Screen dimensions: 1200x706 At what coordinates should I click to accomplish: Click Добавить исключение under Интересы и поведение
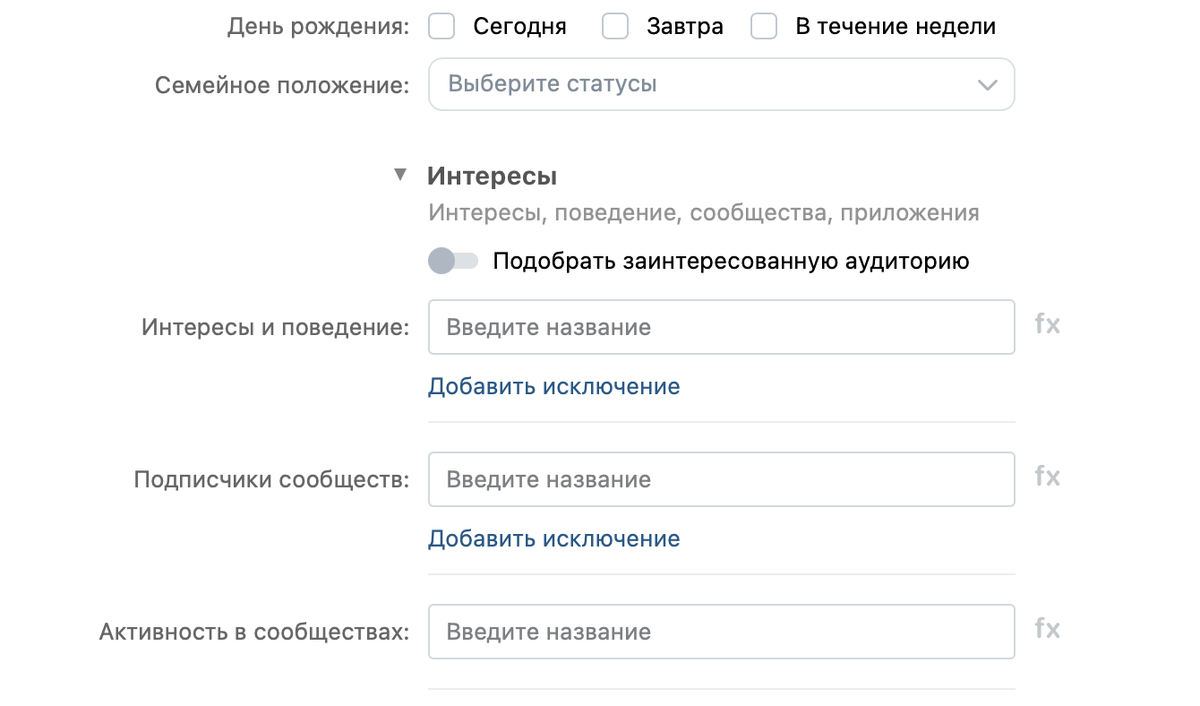554,386
